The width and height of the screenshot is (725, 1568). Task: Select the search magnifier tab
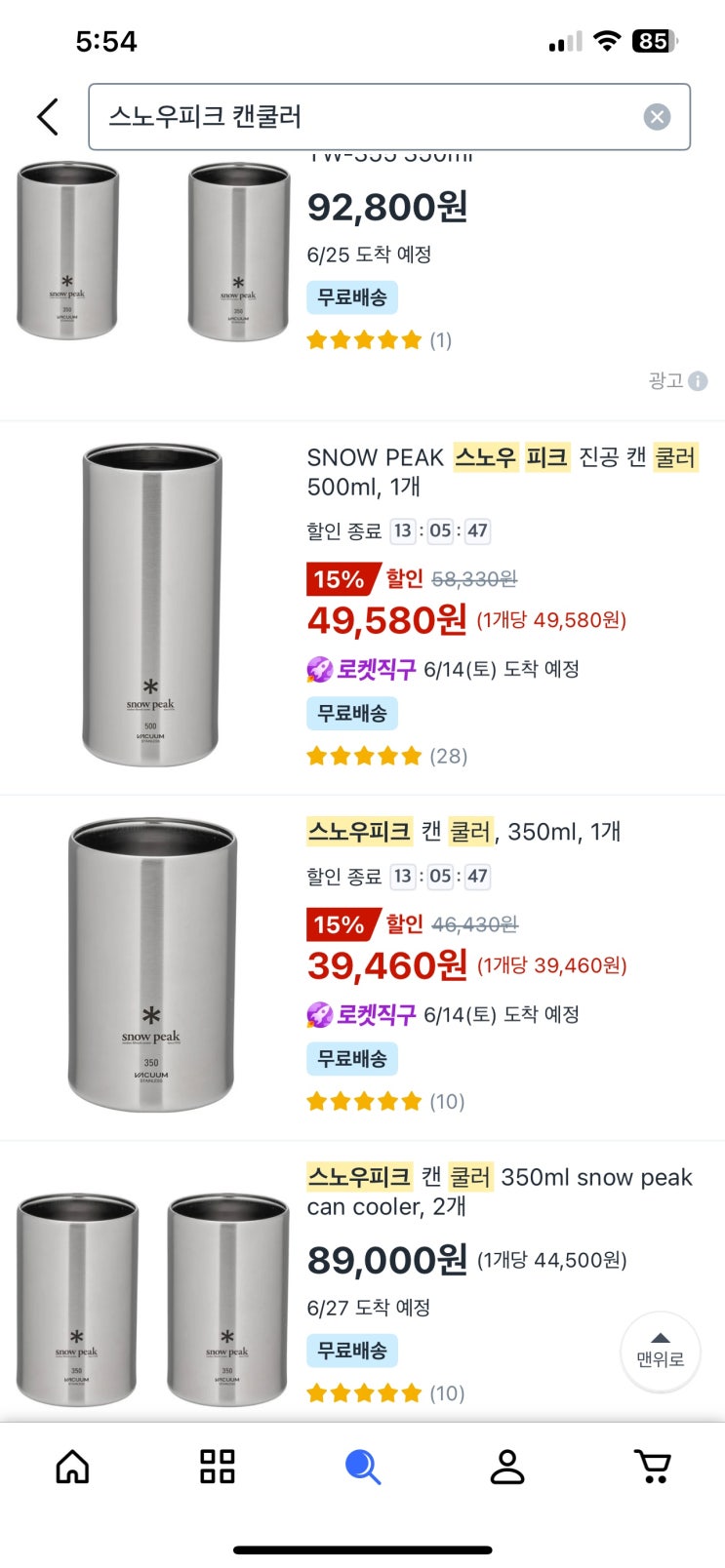click(362, 1467)
